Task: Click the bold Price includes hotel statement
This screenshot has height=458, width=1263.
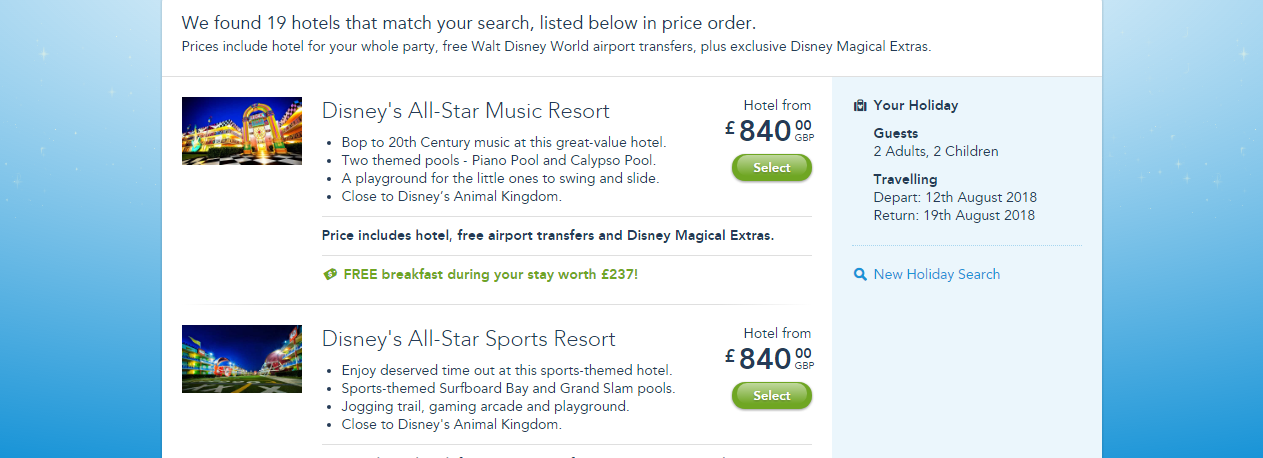Action: pyautogui.click(x=548, y=236)
